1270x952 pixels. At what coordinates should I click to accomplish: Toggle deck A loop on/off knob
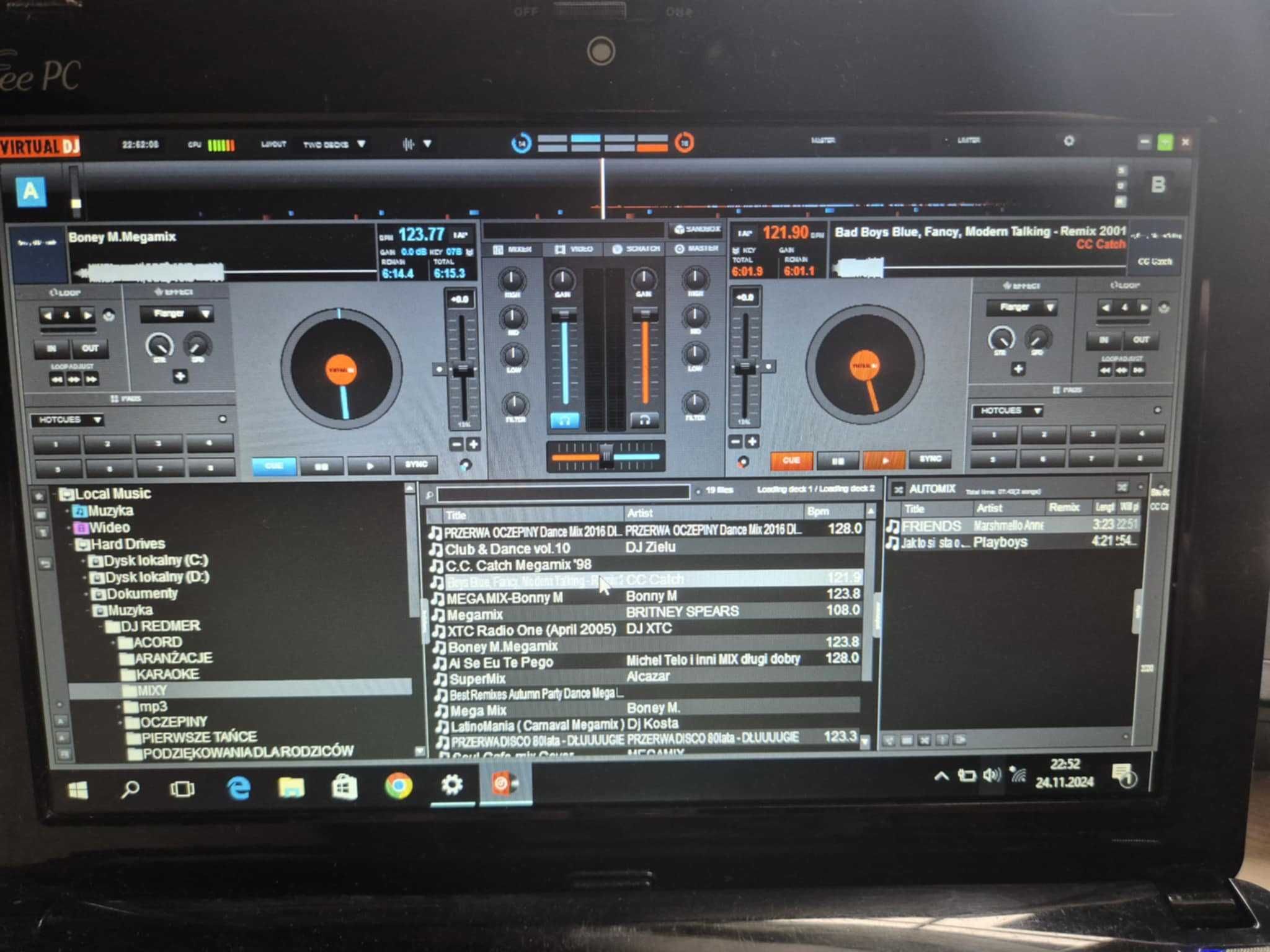(x=109, y=315)
